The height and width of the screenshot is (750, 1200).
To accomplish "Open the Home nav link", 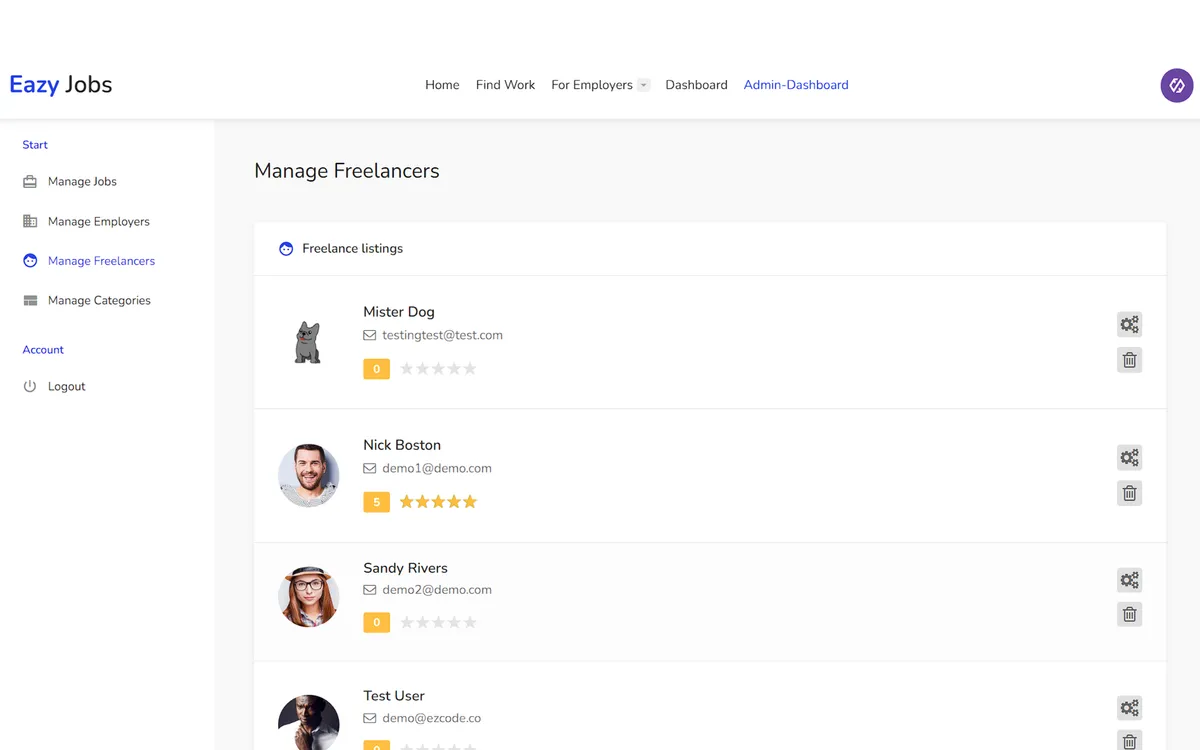I will coord(442,85).
